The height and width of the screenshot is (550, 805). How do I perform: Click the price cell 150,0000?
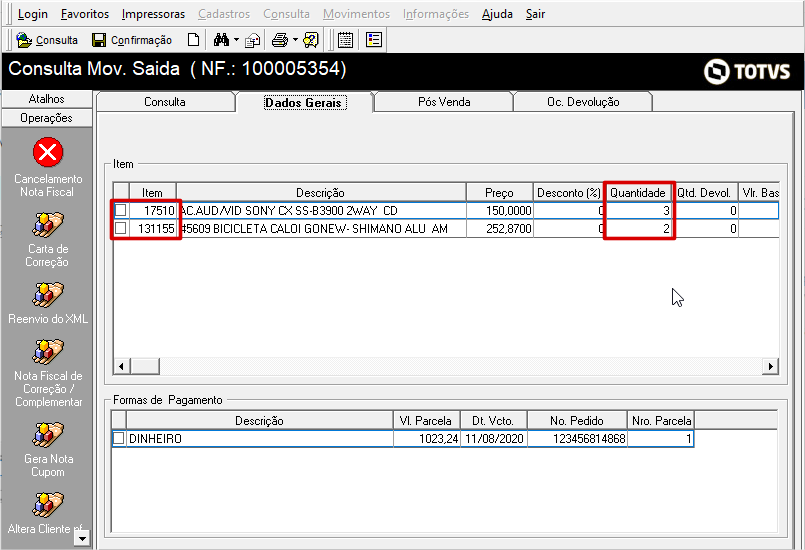500,211
